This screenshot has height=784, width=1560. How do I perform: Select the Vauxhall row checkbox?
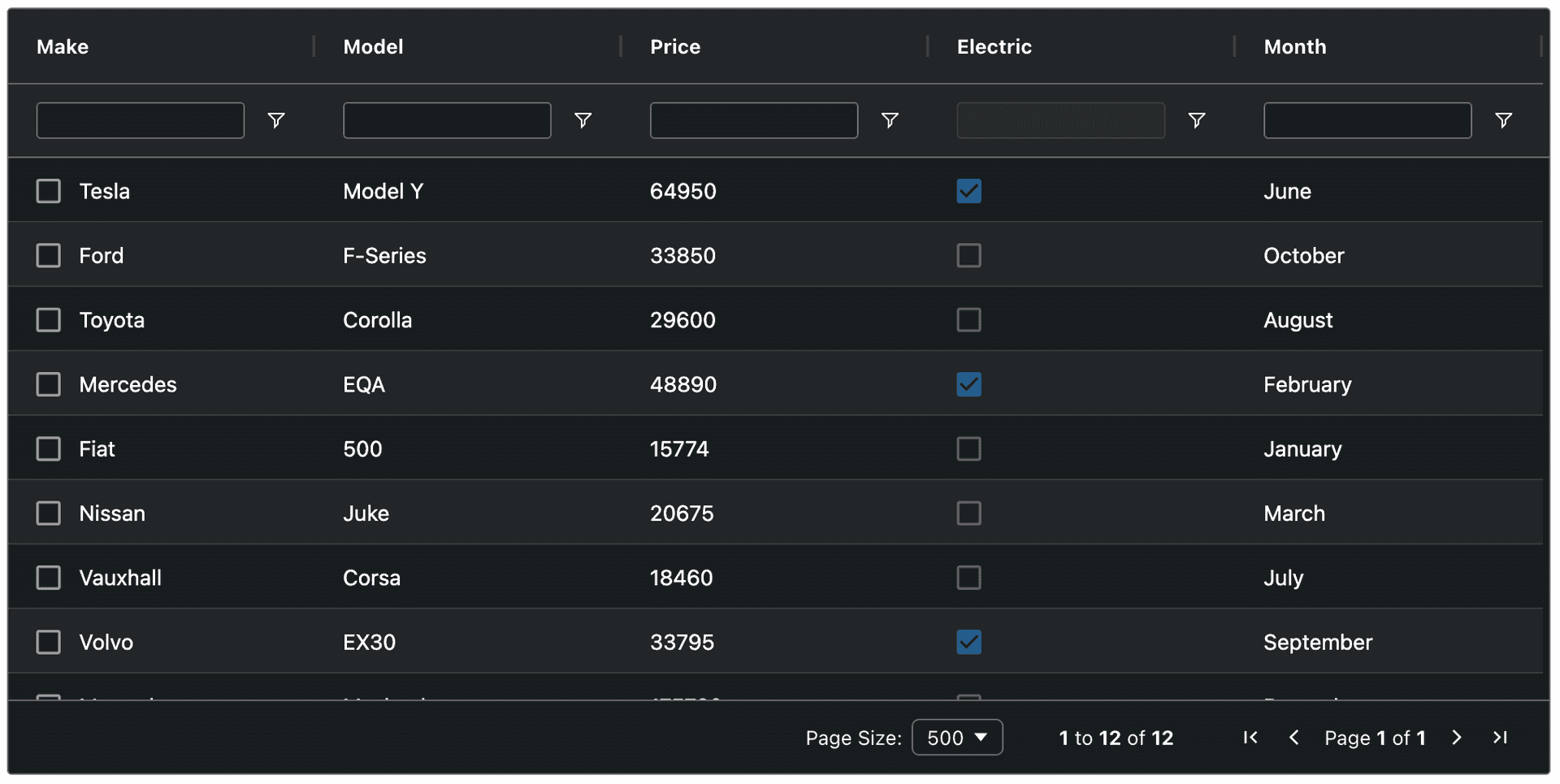(x=49, y=578)
